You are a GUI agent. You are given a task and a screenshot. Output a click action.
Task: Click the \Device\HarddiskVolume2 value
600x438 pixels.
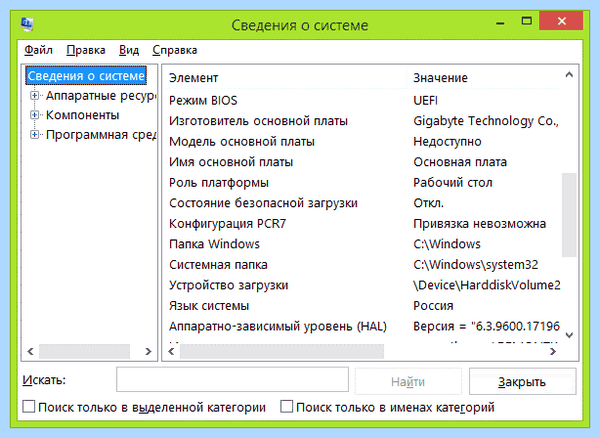pos(486,285)
